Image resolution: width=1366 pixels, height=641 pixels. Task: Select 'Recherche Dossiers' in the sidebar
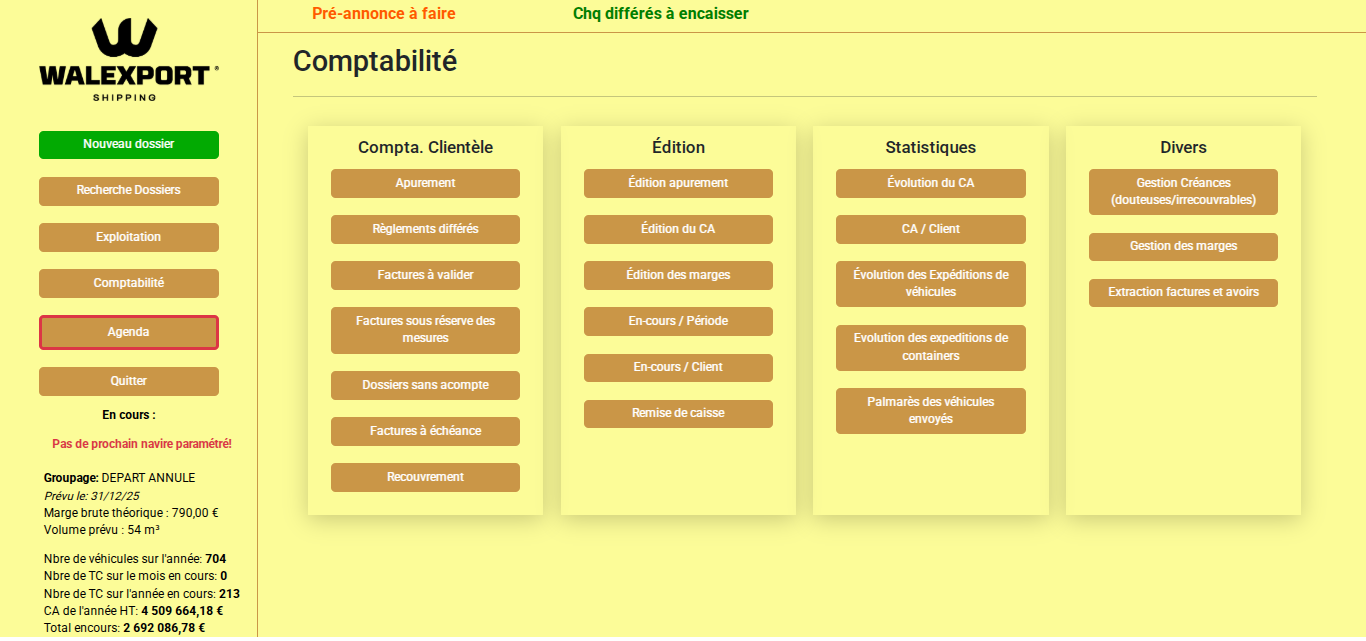128,190
